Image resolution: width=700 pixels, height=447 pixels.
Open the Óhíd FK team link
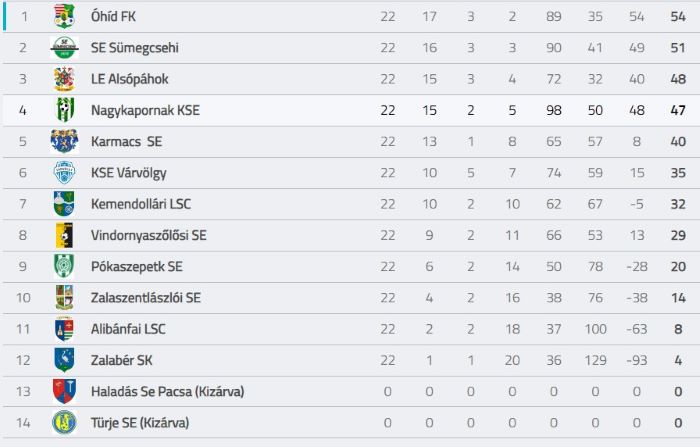(x=113, y=17)
